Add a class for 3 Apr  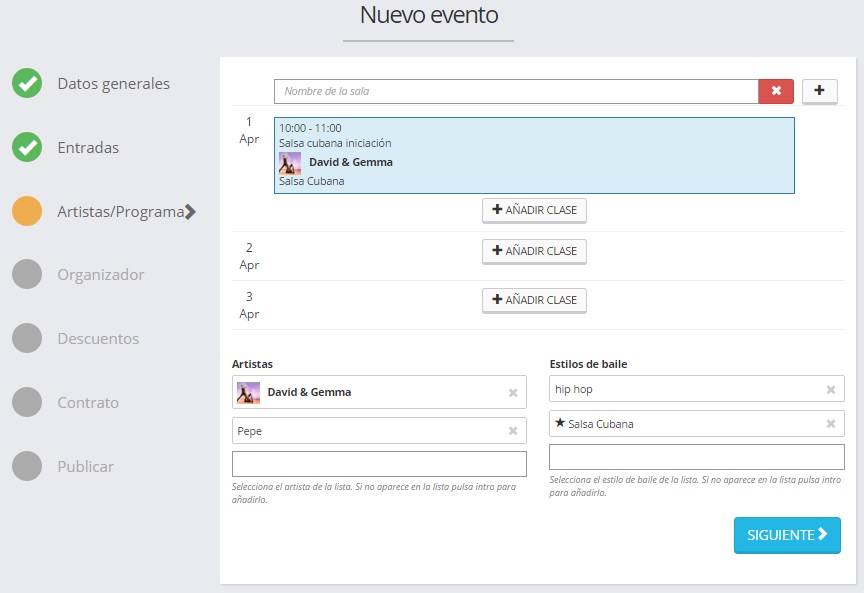click(x=534, y=300)
